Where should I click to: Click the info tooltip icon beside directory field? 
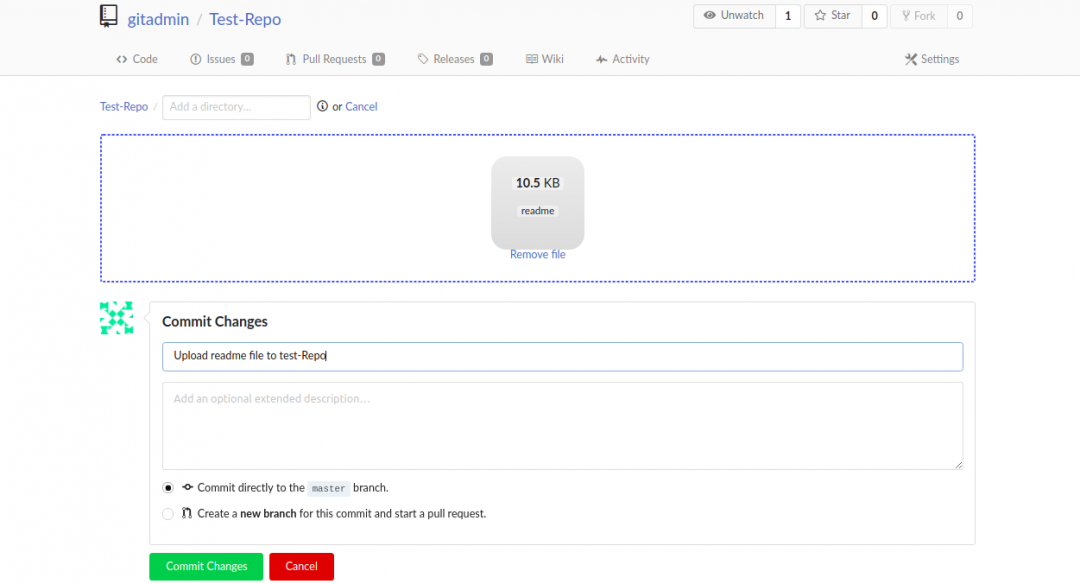pyautogui.click(x=320, y=107)
